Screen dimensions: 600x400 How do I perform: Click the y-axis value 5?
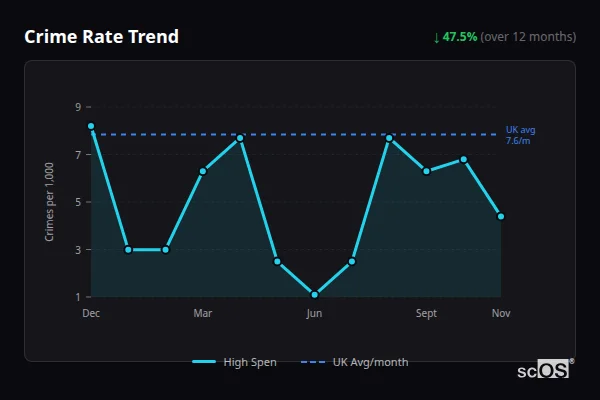78,202
